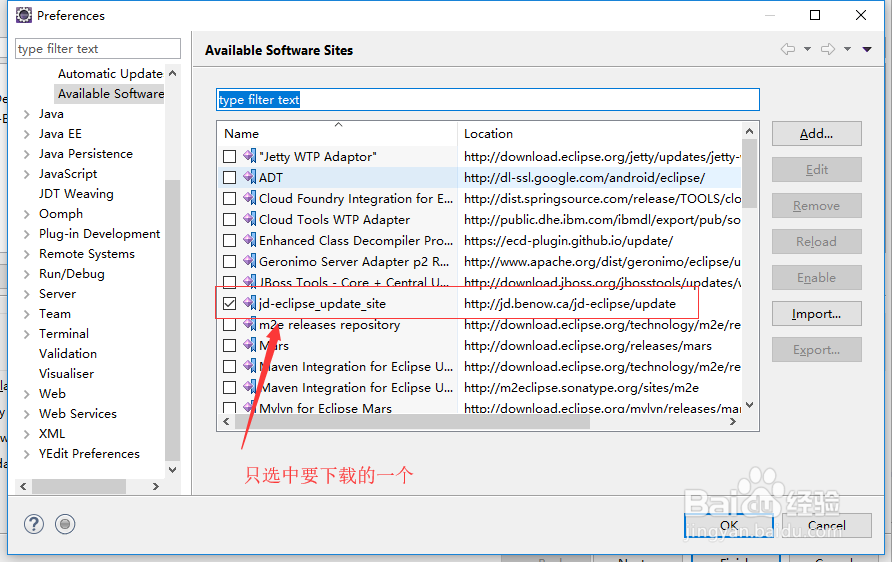Image resolution: width=892 pixels, height=562 pixels.
Task: Click the Preferences window app icon
Action: [x=24, y=15]
